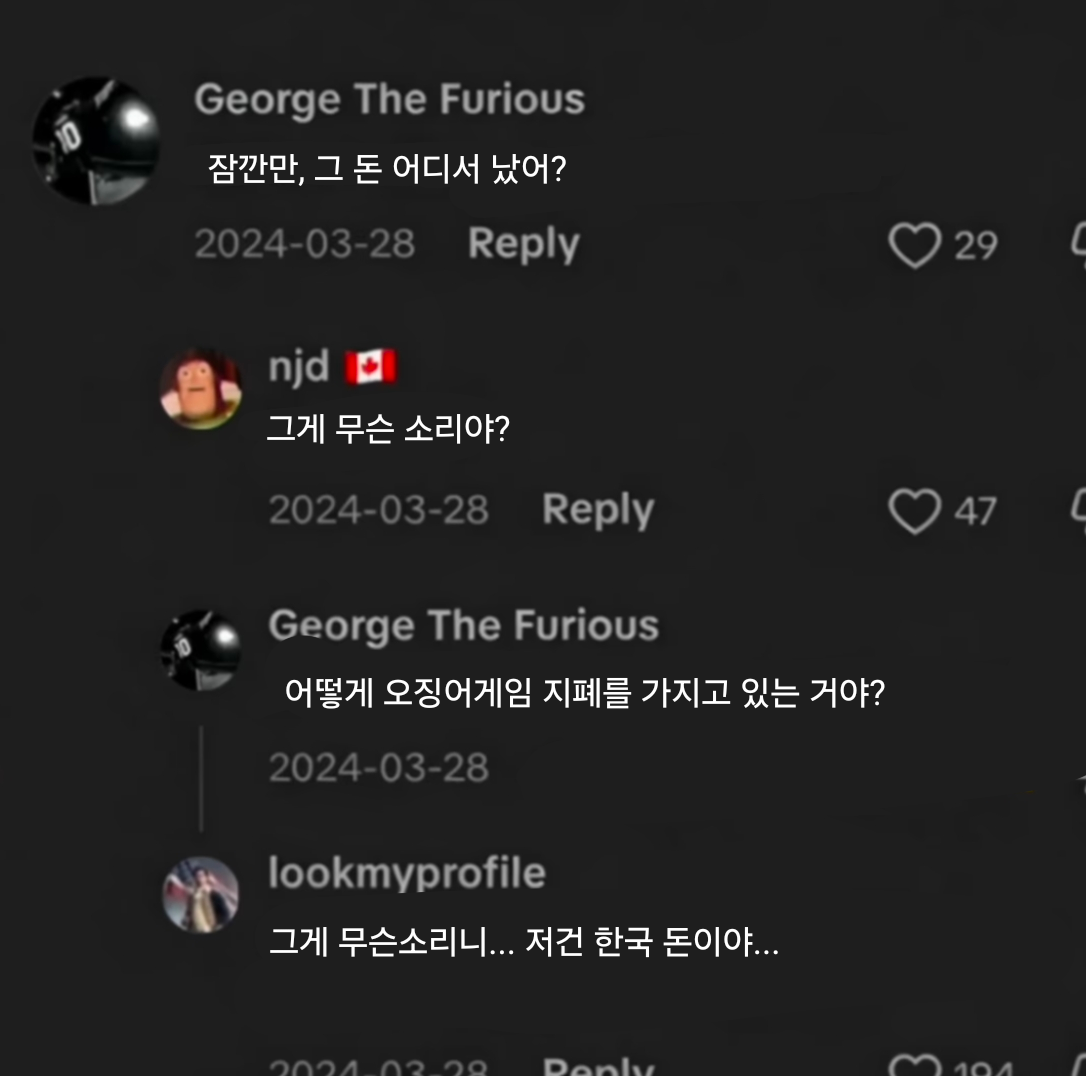Click the partially visible bottom Reply button
Screen dimensions: 1086x1076
point(598,1066)
